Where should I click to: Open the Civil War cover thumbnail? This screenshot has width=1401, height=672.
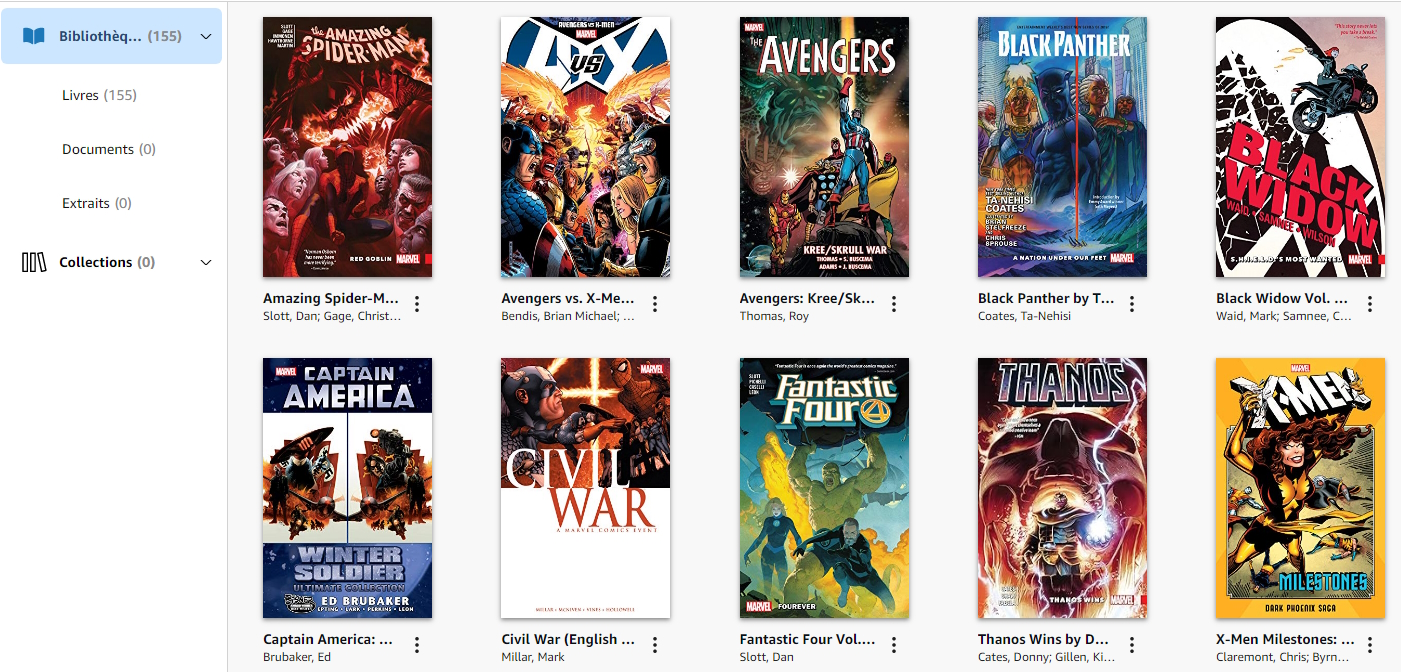586,488
